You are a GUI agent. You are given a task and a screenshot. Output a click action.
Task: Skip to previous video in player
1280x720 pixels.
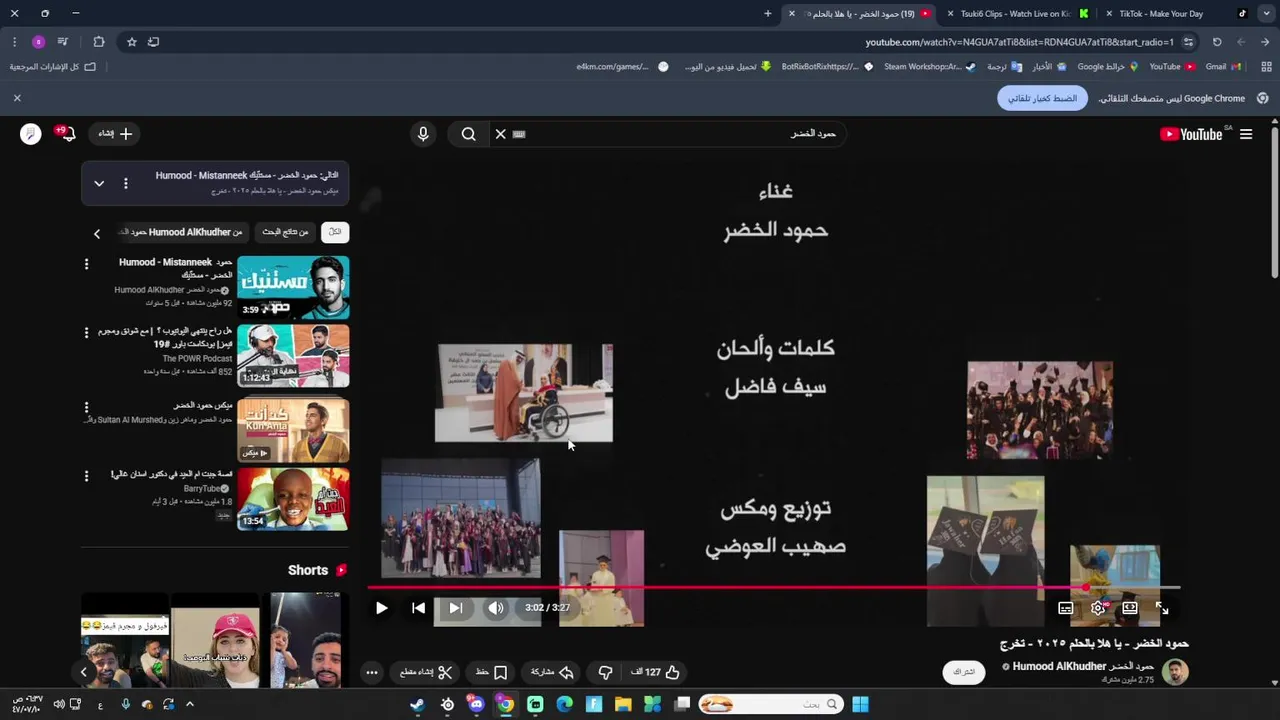[x=418, y=608]
